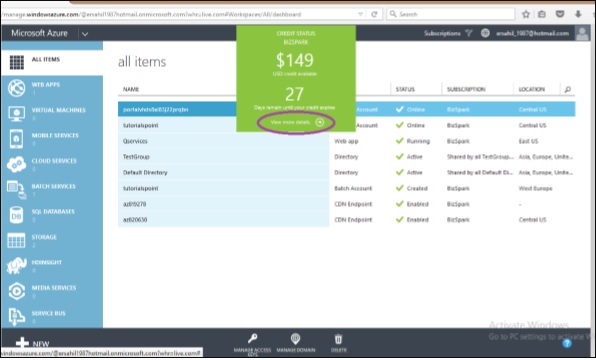Open the All Items grid icon
Viewport: 596px width, 360px height.
click(x=17, y=62)
